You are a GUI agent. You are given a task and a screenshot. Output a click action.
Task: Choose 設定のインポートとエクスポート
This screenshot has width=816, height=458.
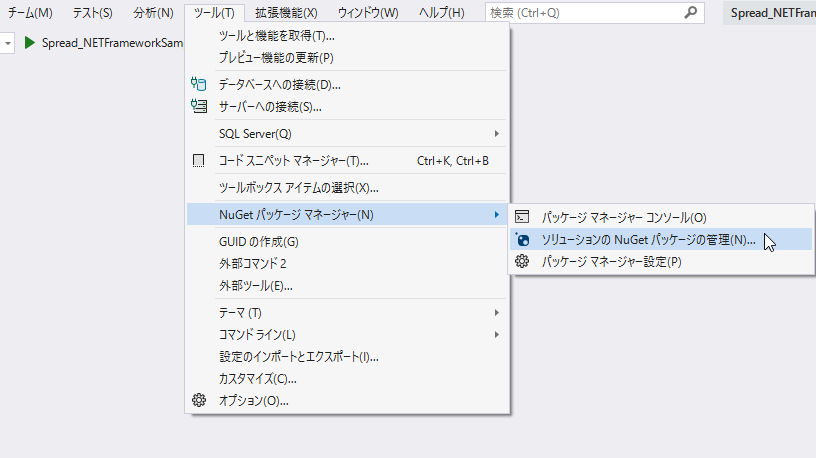[298, 357]
